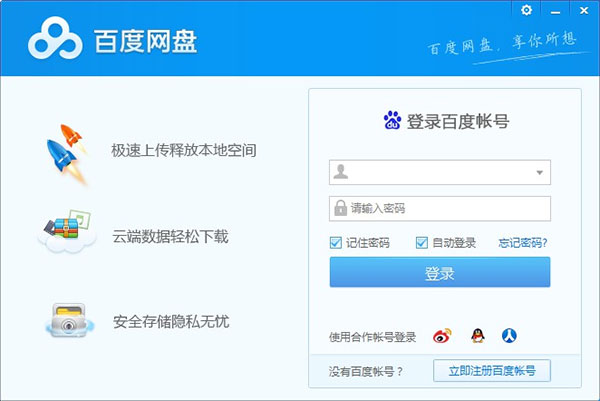This screenshot has width=600, height=401.
Task: Click the Baidu Netdisk cloud logo
Action: coord(53,41)
